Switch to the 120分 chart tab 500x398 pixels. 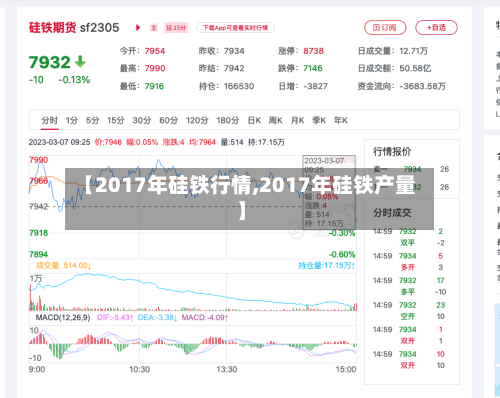[197, 120]
